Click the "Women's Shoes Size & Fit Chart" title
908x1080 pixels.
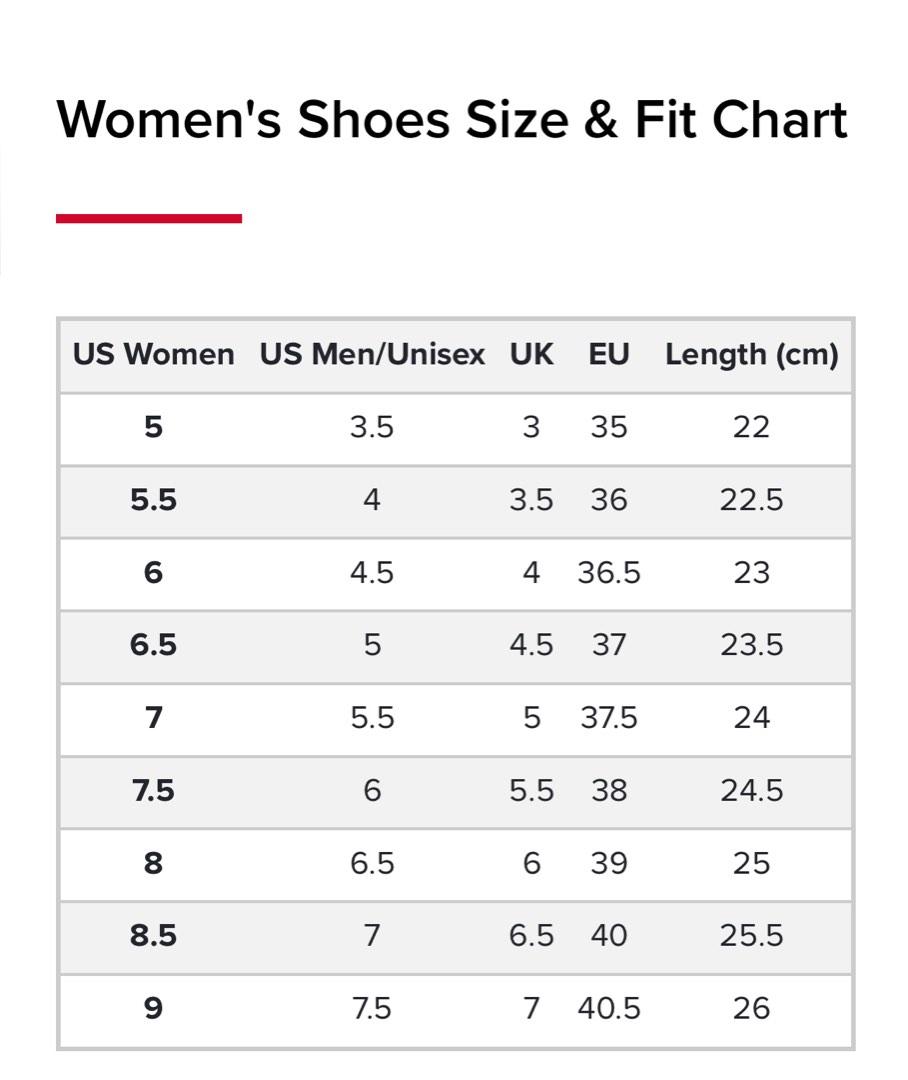[452, 120]
